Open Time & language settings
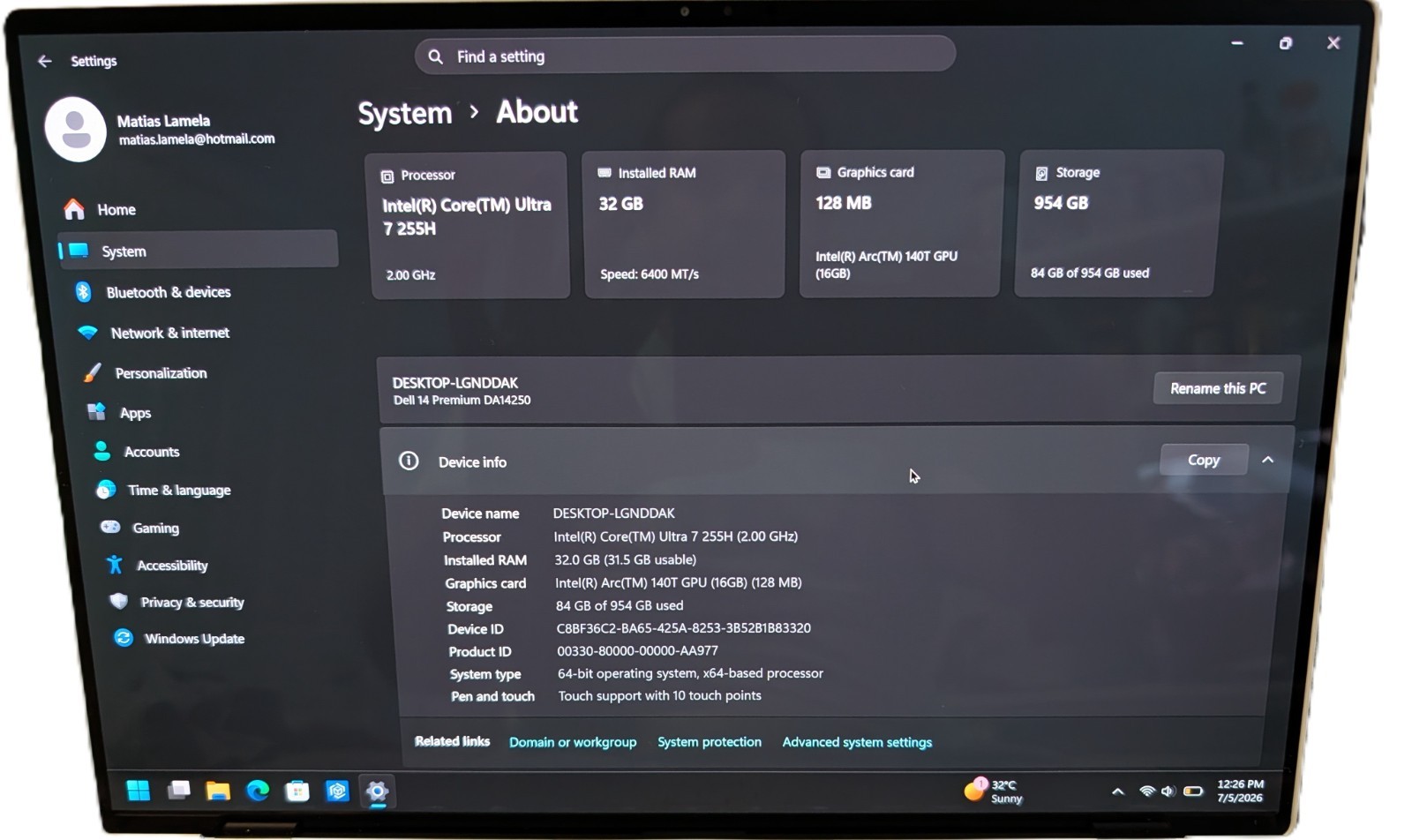Screen dimensions: 1412x840 pos(179,490)
